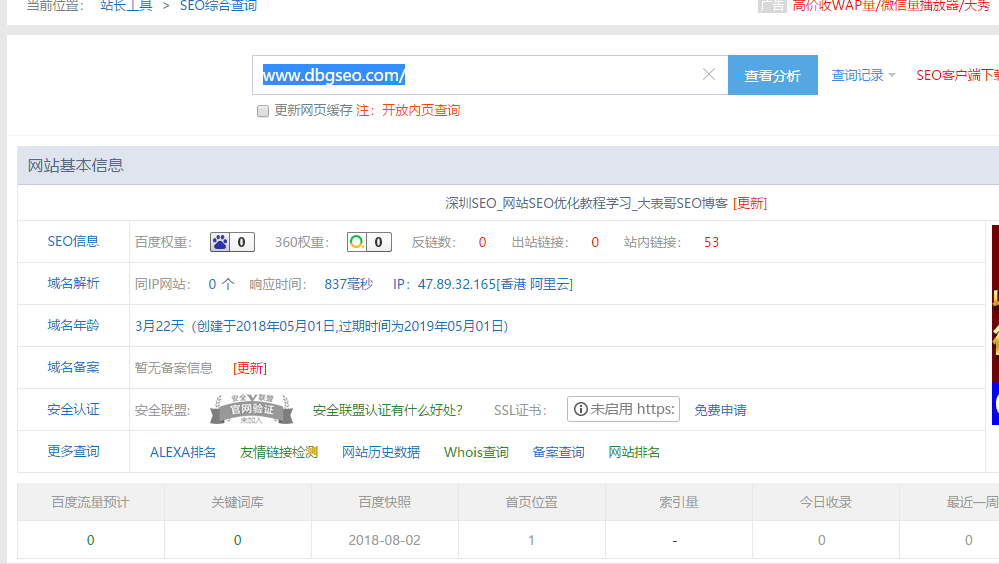Click the SEO客户端下载 link
This screenshot has height=564, width=999.
[957, 75]
